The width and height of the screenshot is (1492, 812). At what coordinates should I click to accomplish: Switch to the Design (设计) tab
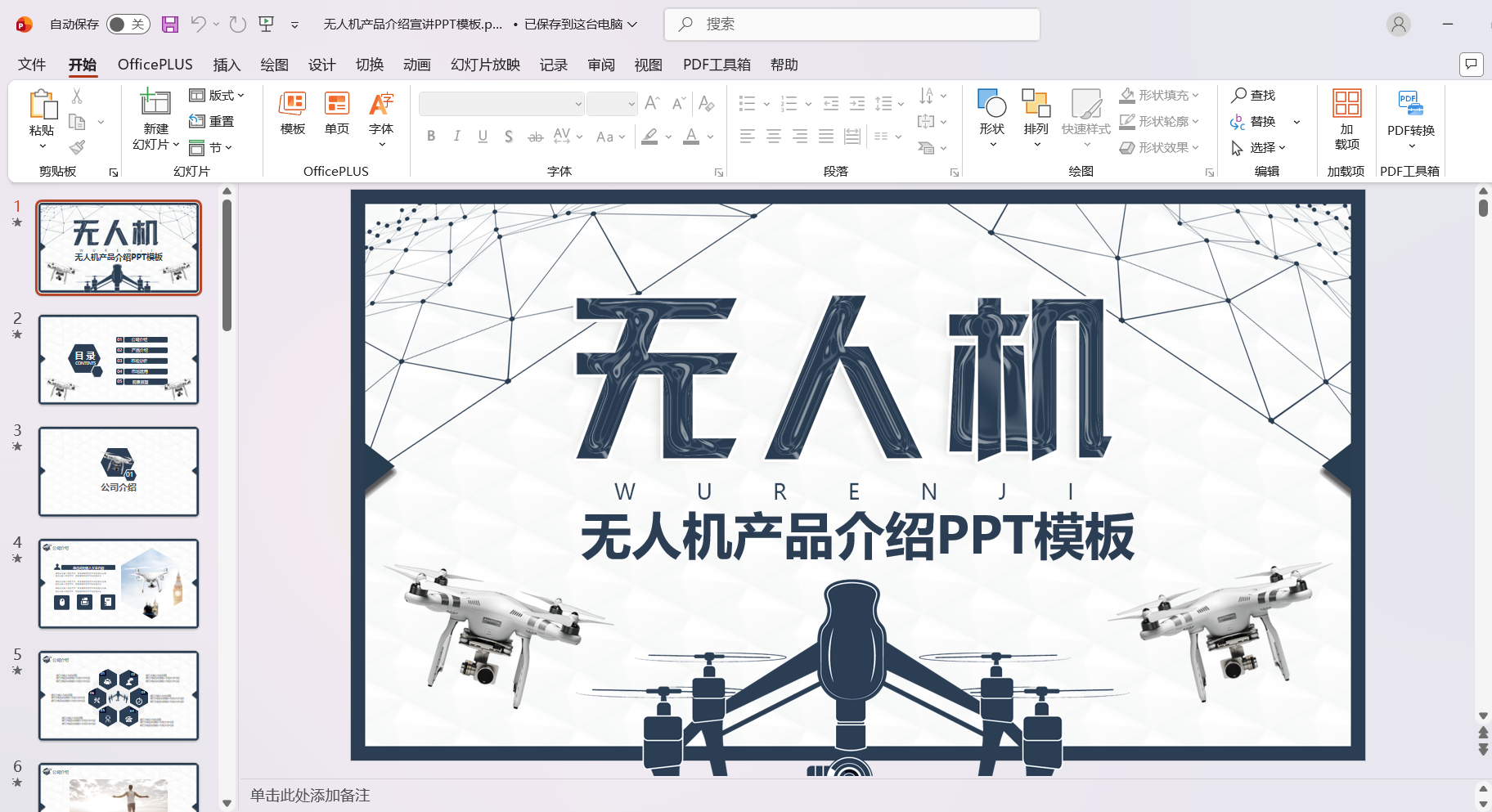click(x=321, y=65)
